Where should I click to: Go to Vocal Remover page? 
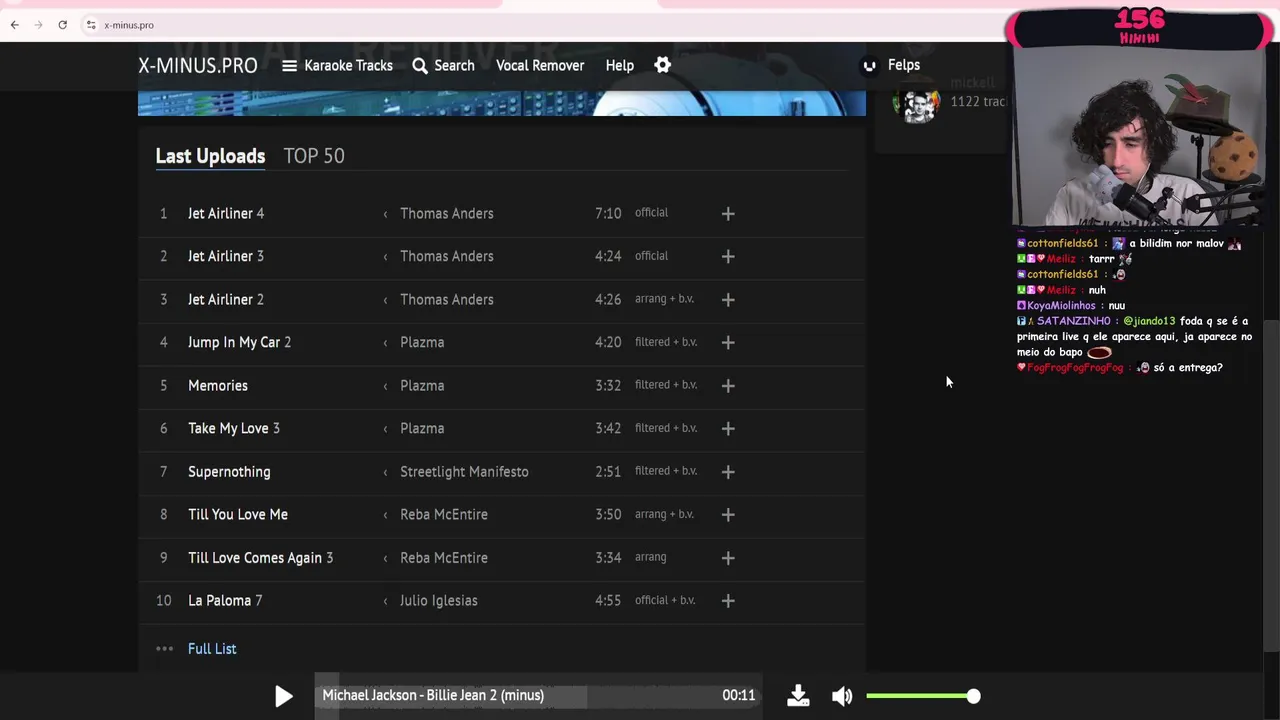[540, 65]
